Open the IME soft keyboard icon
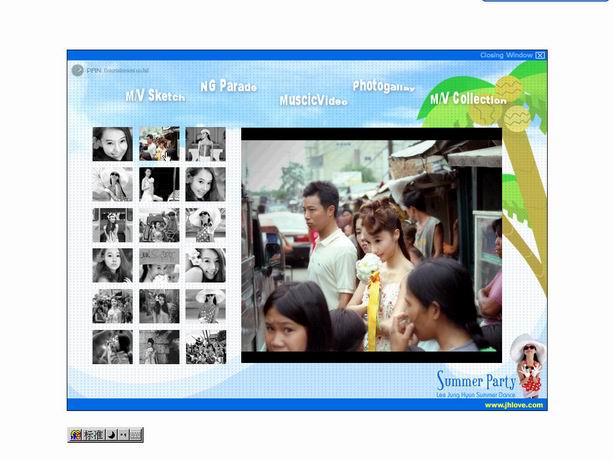Image resolution: width=614 pixels, height=461 pixels. [x=135, y=435]
